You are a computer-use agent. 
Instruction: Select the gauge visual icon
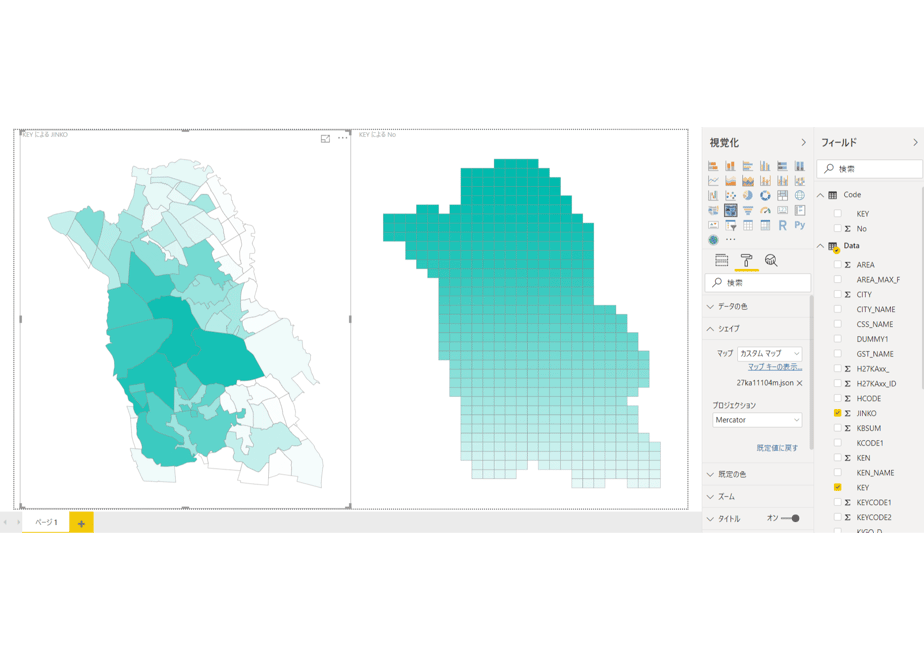pyautogui.click(x=765, y=210)
